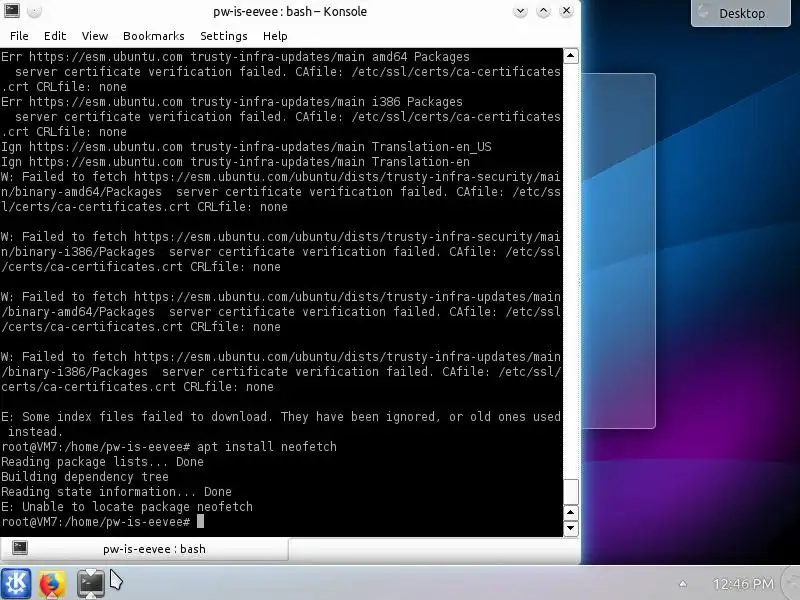Open the KDE application launcher
This screenshot has height=600, width=800.
click(16, 583)
